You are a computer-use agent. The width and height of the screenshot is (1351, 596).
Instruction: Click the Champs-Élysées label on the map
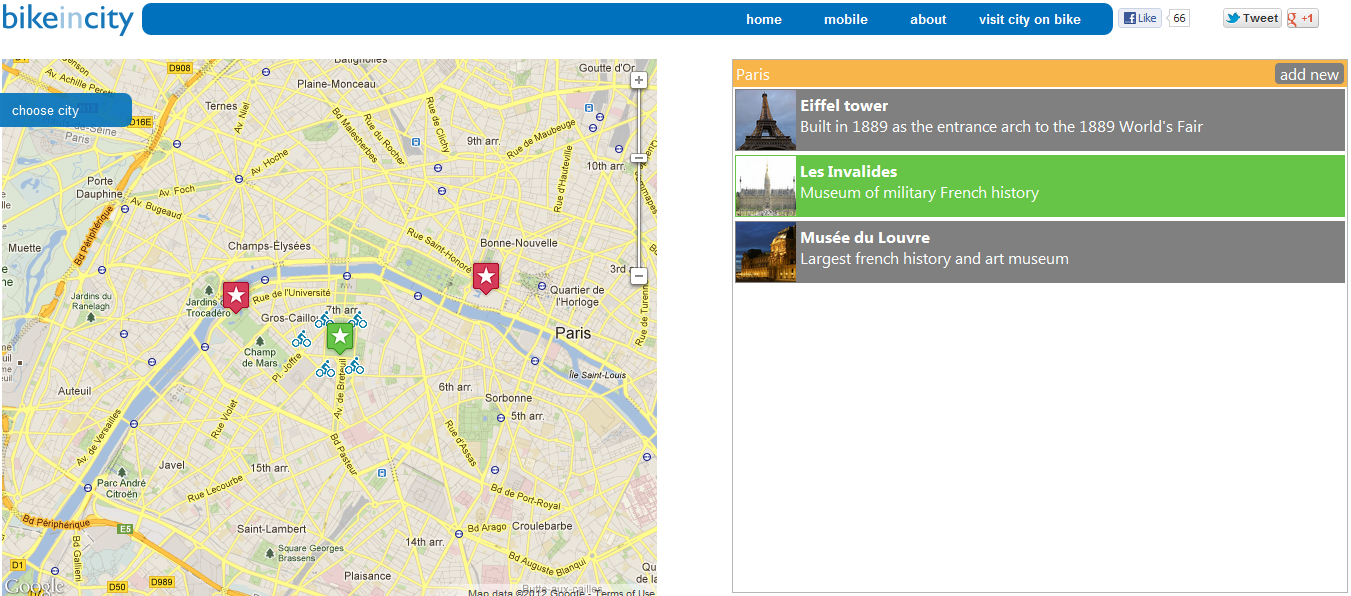(x=269, y=246)
